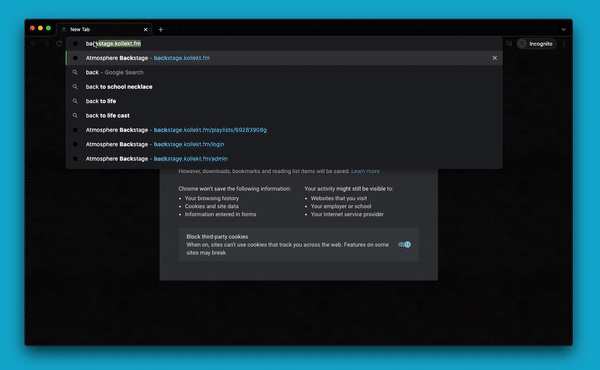Screen dimensions: 600x370
Task: Open backstage.kollekt.fm playlists suggestion
Action: click(284, 130)
